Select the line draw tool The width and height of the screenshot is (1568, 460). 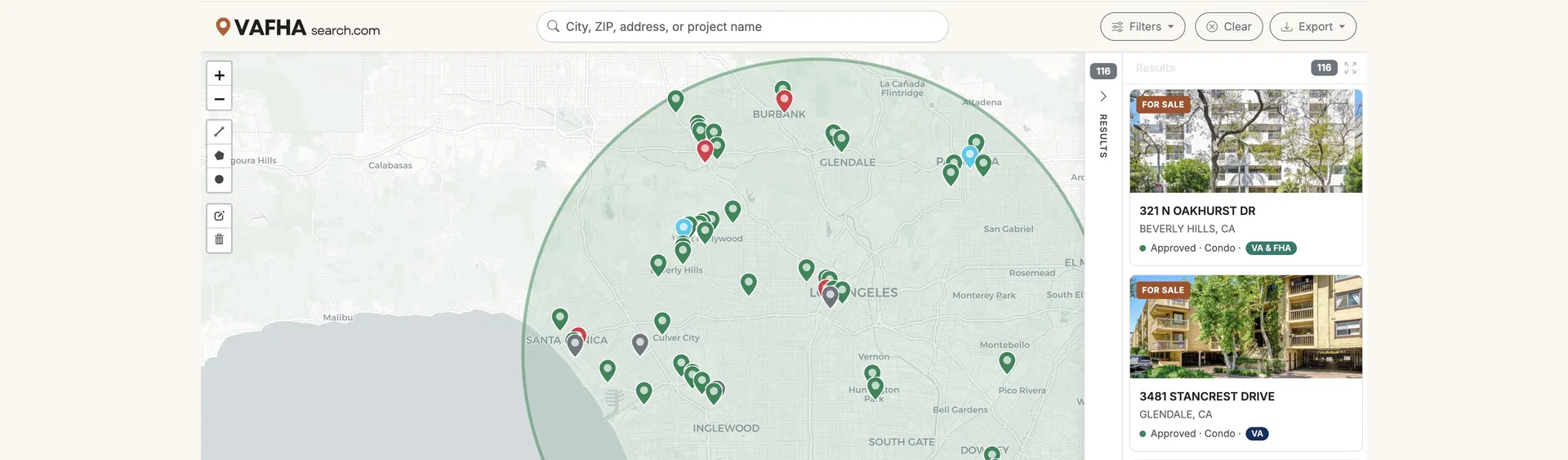point(219,132)
